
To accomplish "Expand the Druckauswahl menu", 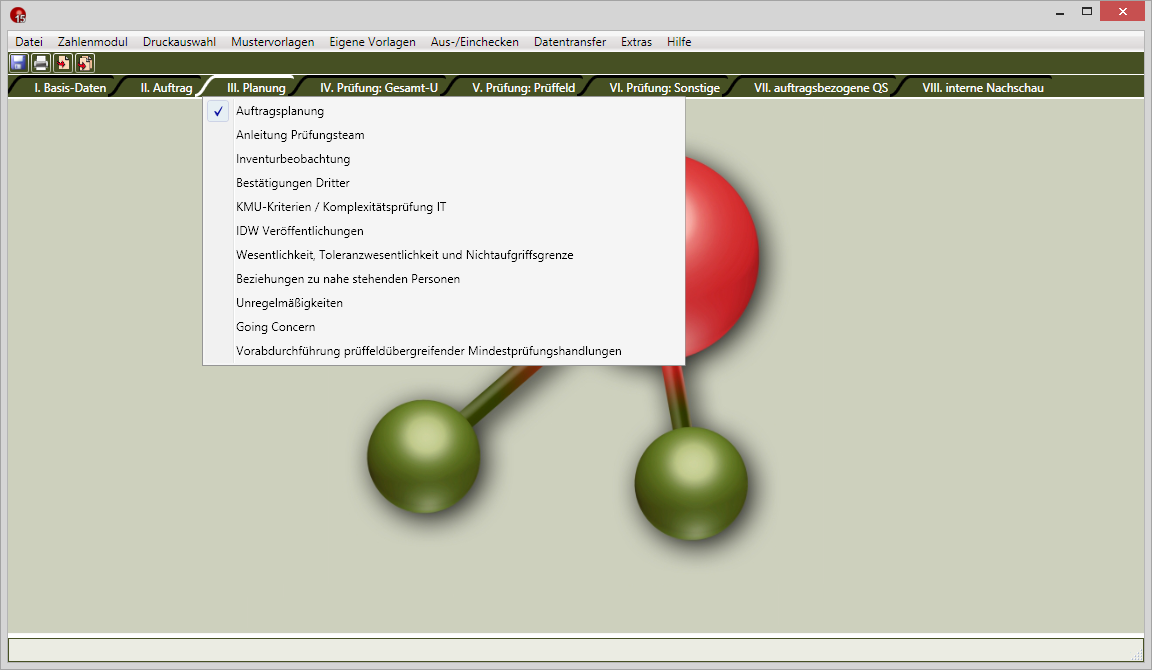I will coord(179,42).
